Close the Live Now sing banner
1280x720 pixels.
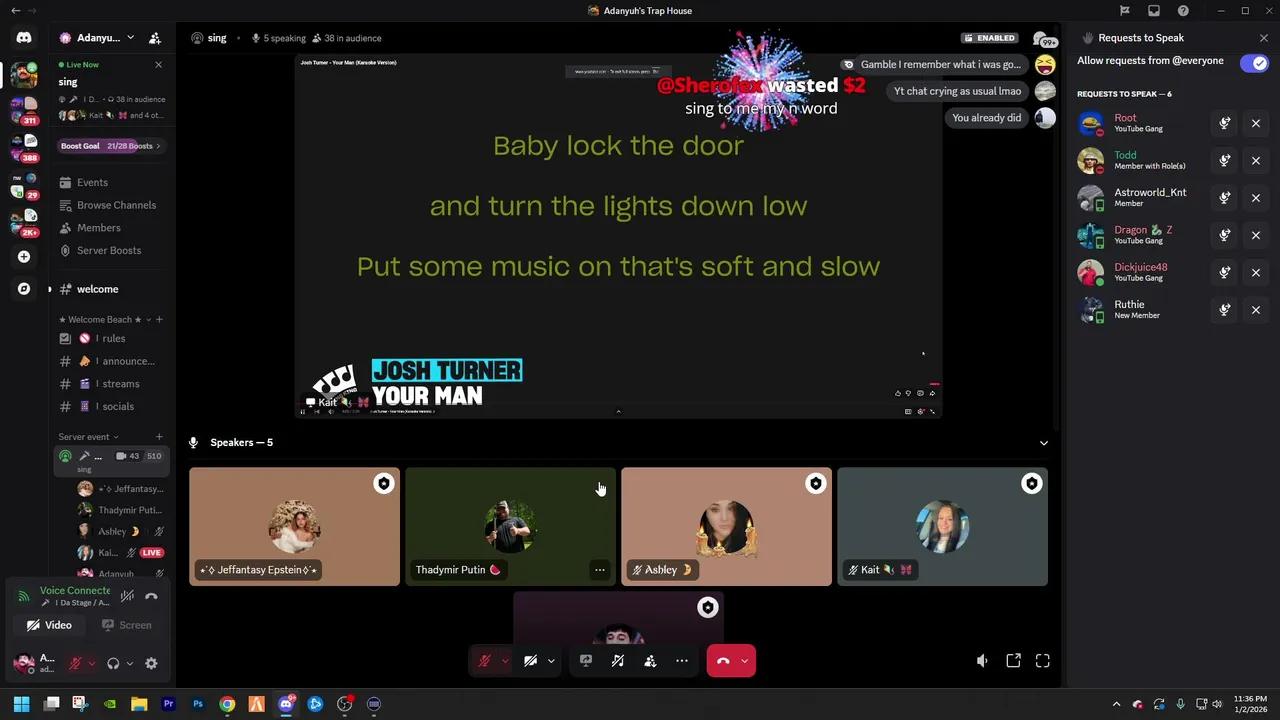point(158,65)
